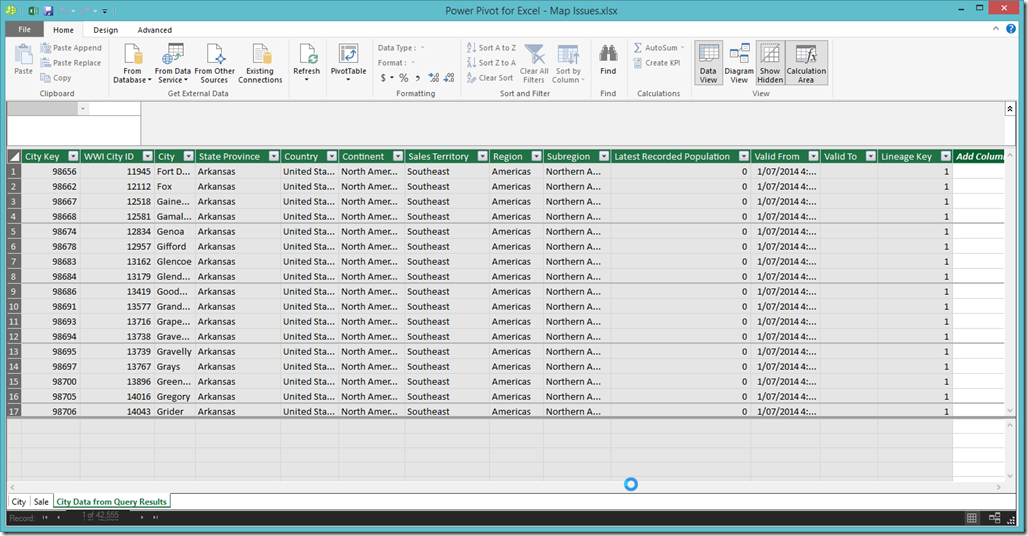Click the Find binoculars icon
This screenshot has width=1028, height=536.
pyautogui.click(x=608, y=54)
